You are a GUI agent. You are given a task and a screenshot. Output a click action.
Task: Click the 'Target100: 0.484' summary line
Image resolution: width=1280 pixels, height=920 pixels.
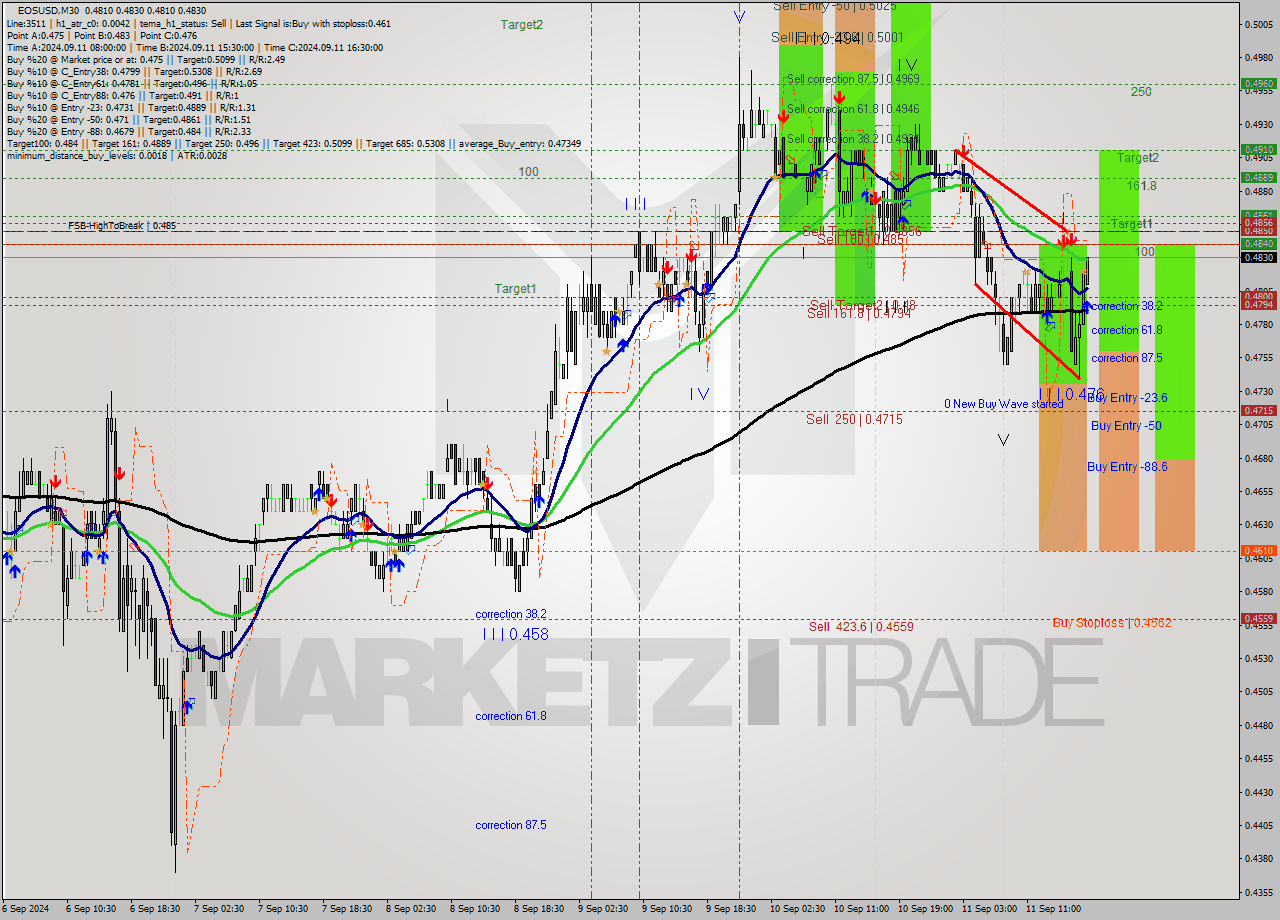pos(293,143)
